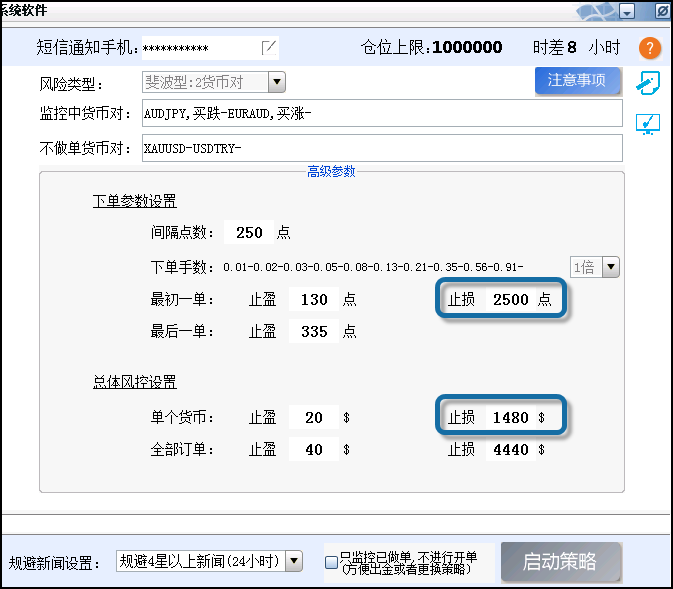Click the 监控中货币对 text field
Screen dimensions: 673x589
tap(381, 114)
